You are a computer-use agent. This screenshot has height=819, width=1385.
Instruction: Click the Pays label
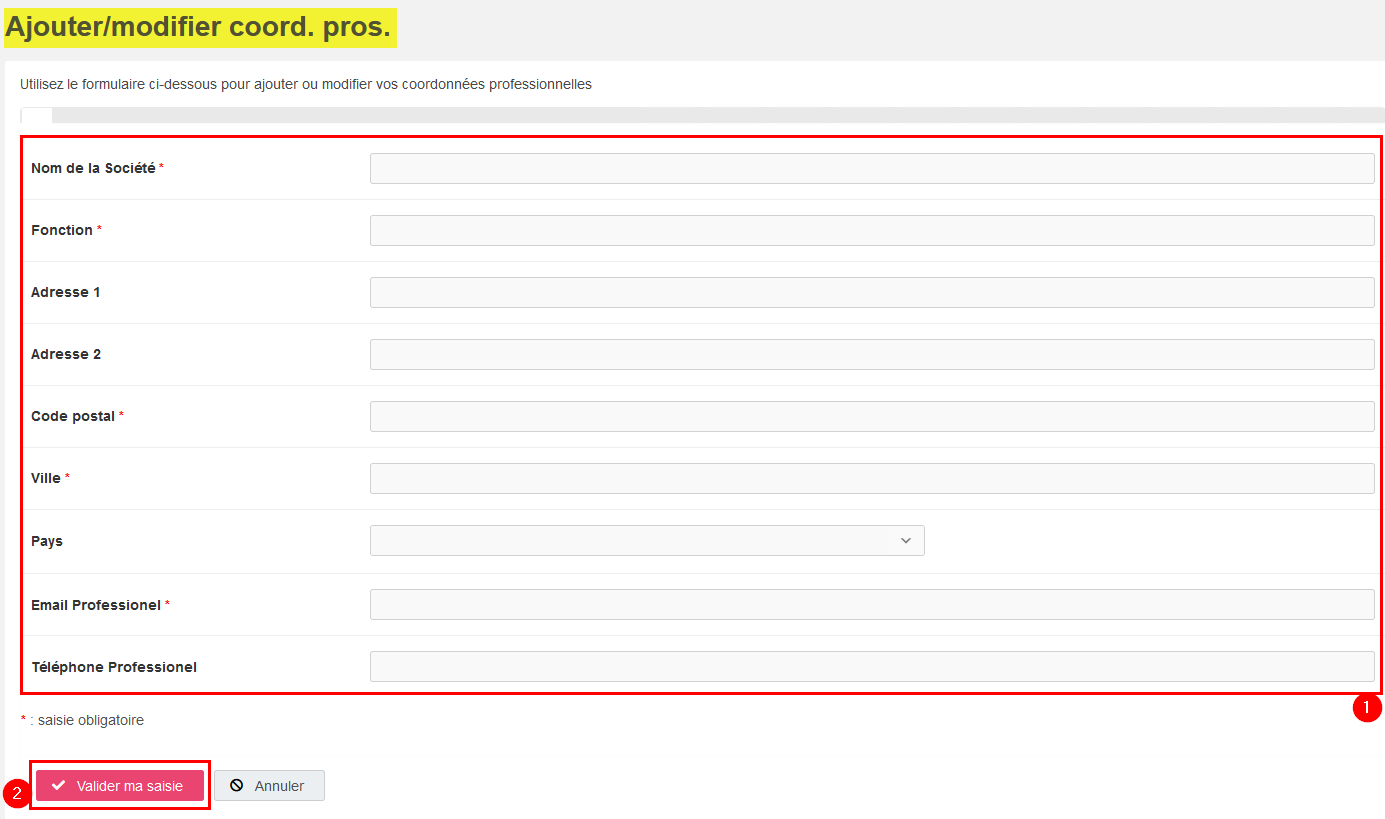47,541
